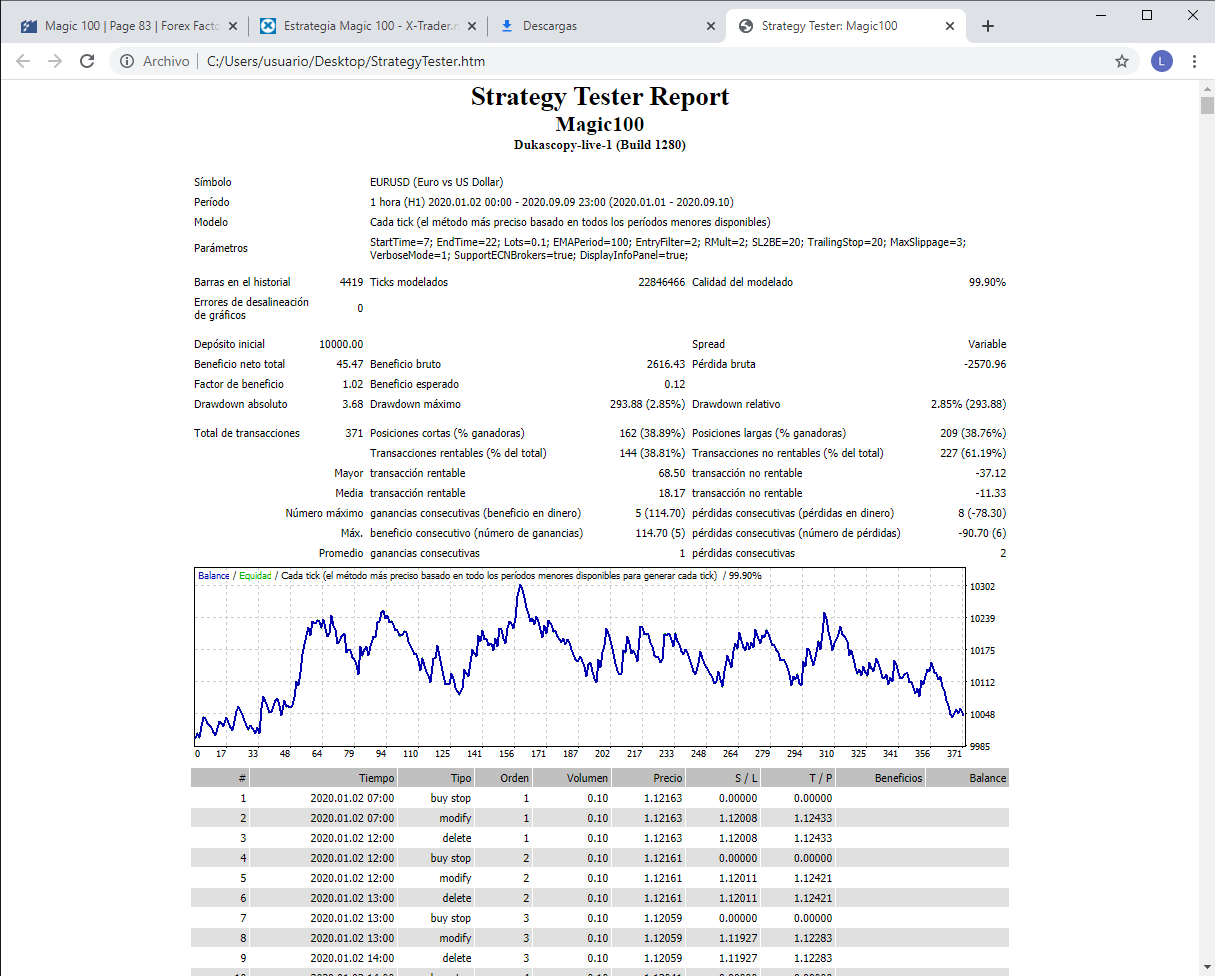This screenshot has width=1215, height=976.
Task: Click the browser back arrow
Action: point(23,61)
